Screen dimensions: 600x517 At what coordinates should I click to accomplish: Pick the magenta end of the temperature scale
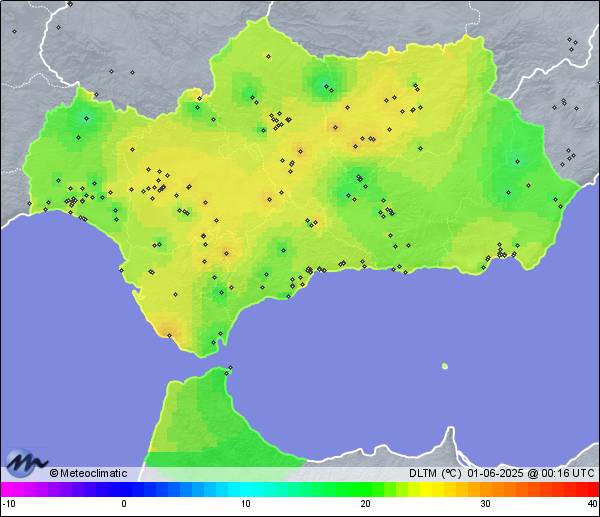(x=8, y=489)
